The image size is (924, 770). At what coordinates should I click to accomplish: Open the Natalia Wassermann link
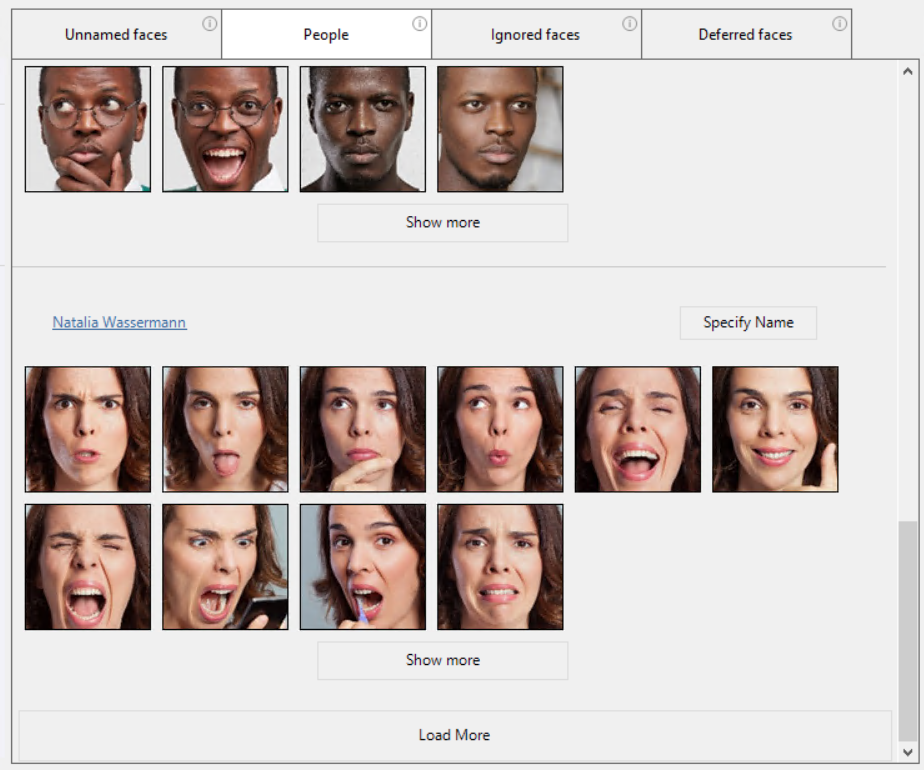coord(119,323)
